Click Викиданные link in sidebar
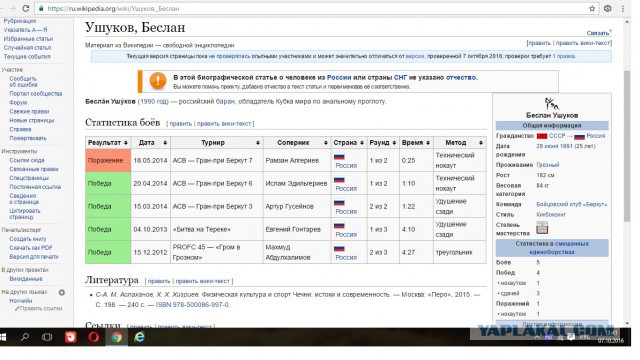The width and height of the screenshot is (640, 360). coord(26,278)
